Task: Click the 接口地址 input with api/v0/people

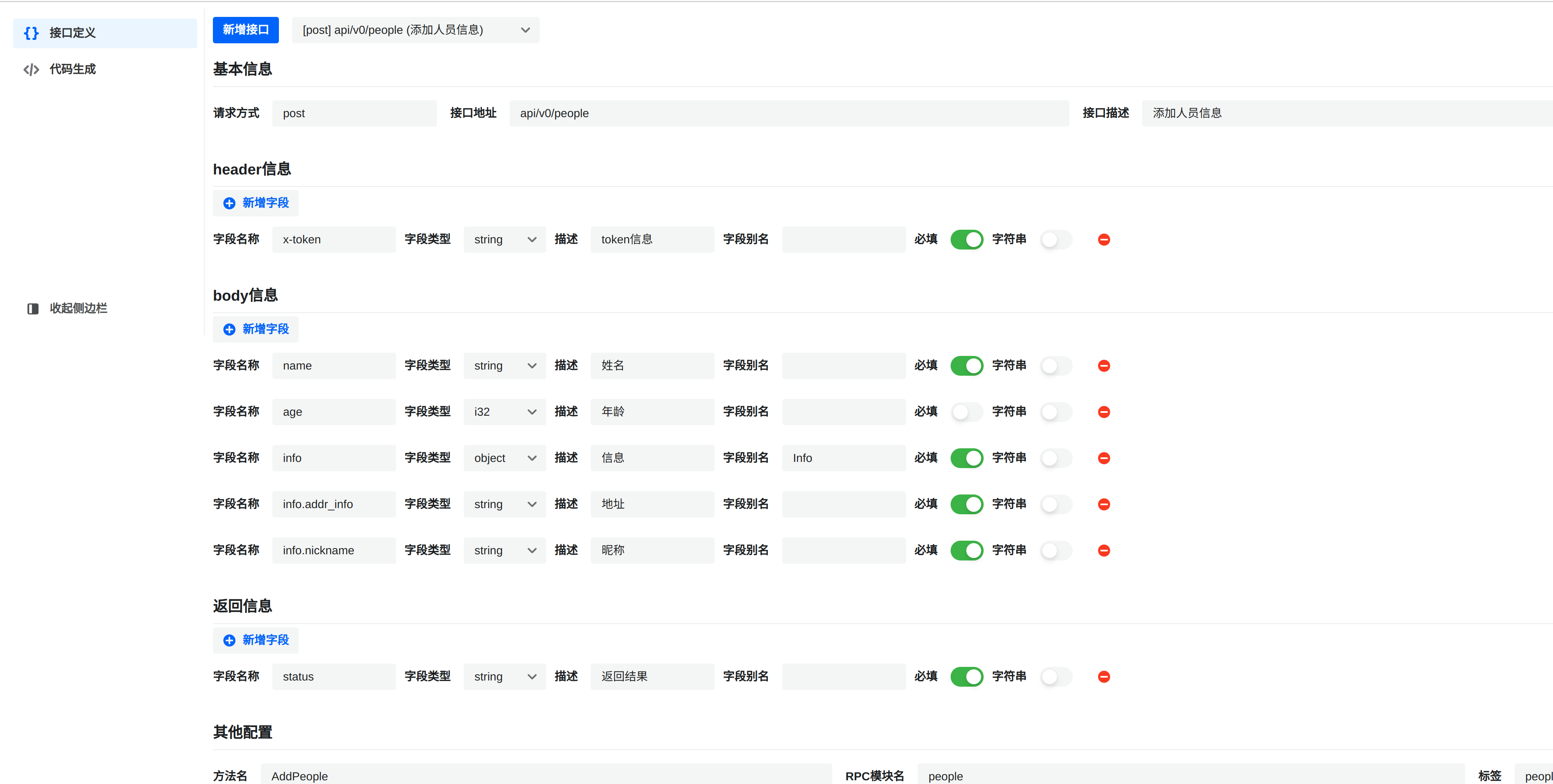Action: click(788, 113)
